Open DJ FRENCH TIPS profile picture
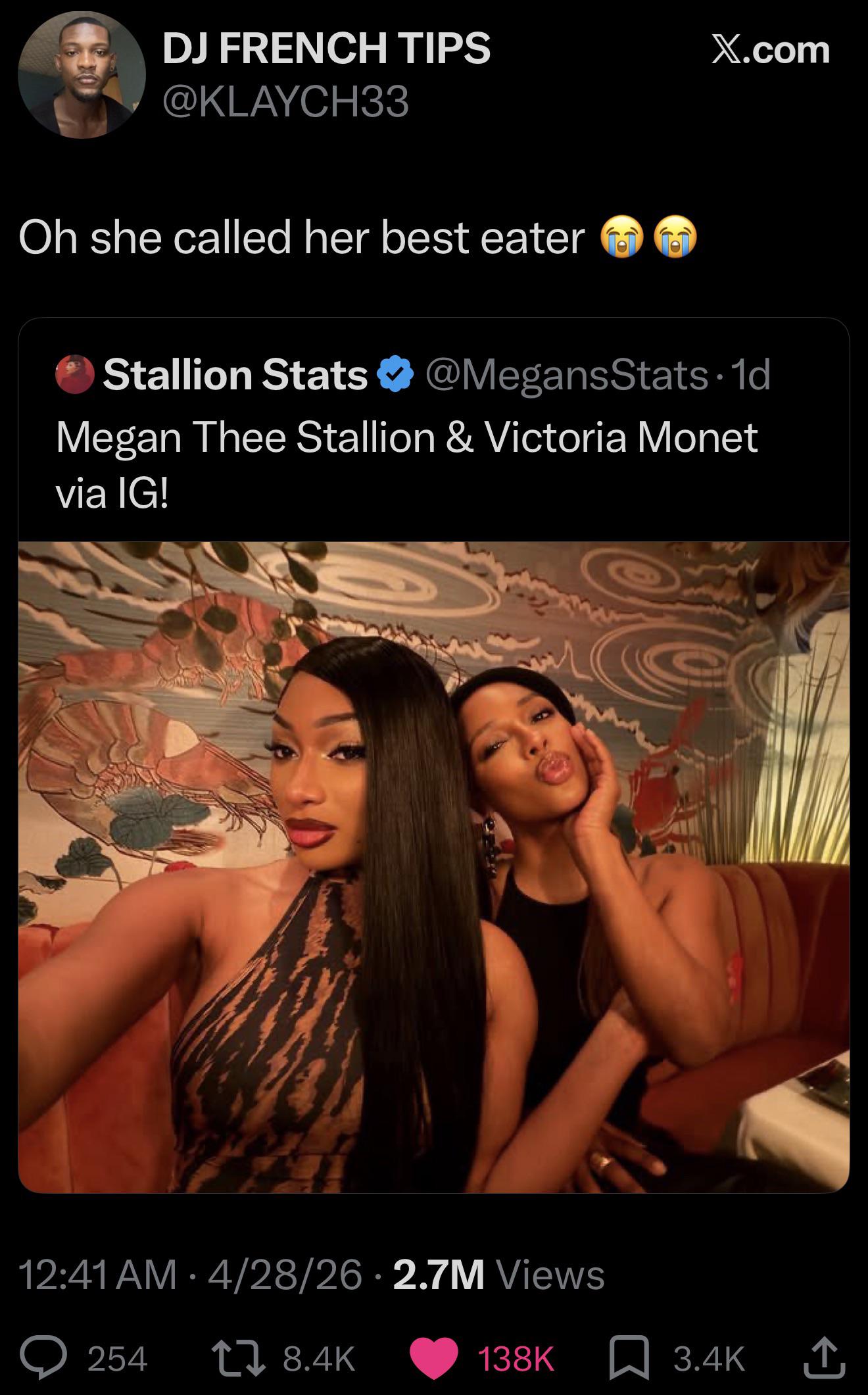 pyautogui.click(x=82, y=74)
